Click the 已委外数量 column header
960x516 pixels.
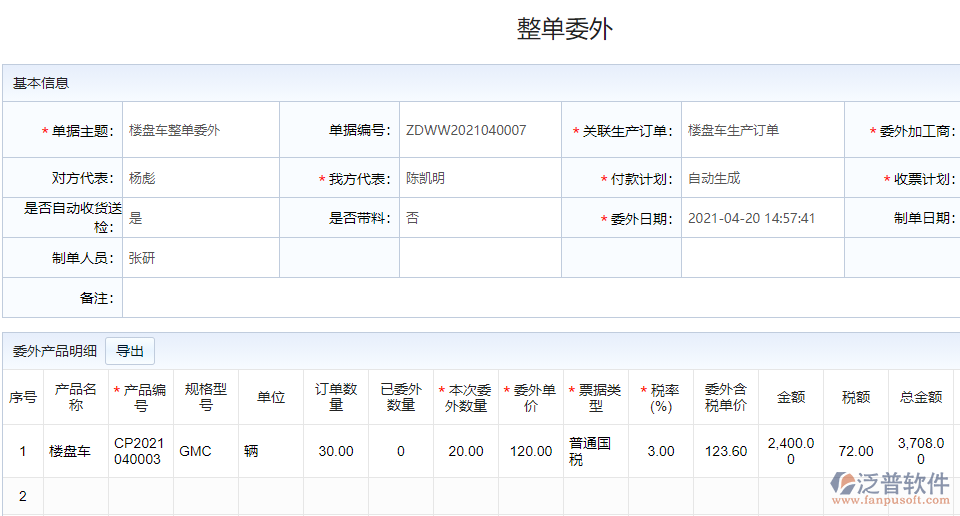click(x=401, y=397)
